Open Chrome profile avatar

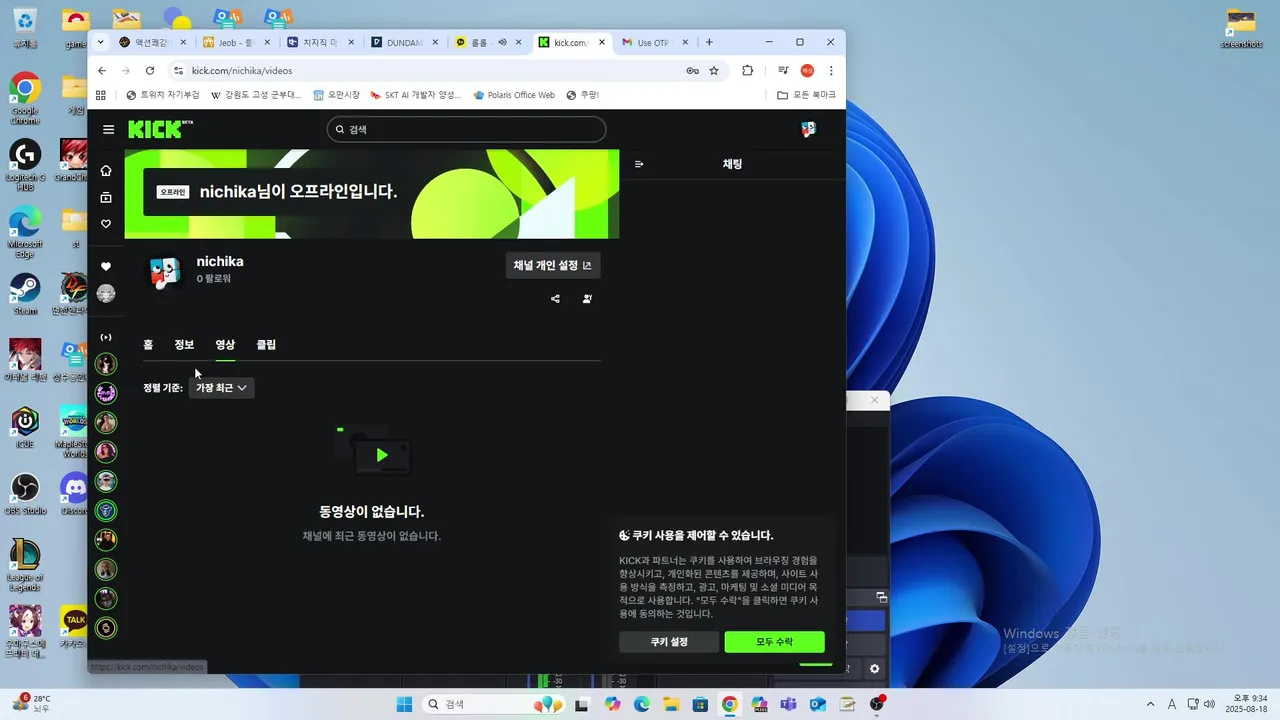(x=807, y=71)
